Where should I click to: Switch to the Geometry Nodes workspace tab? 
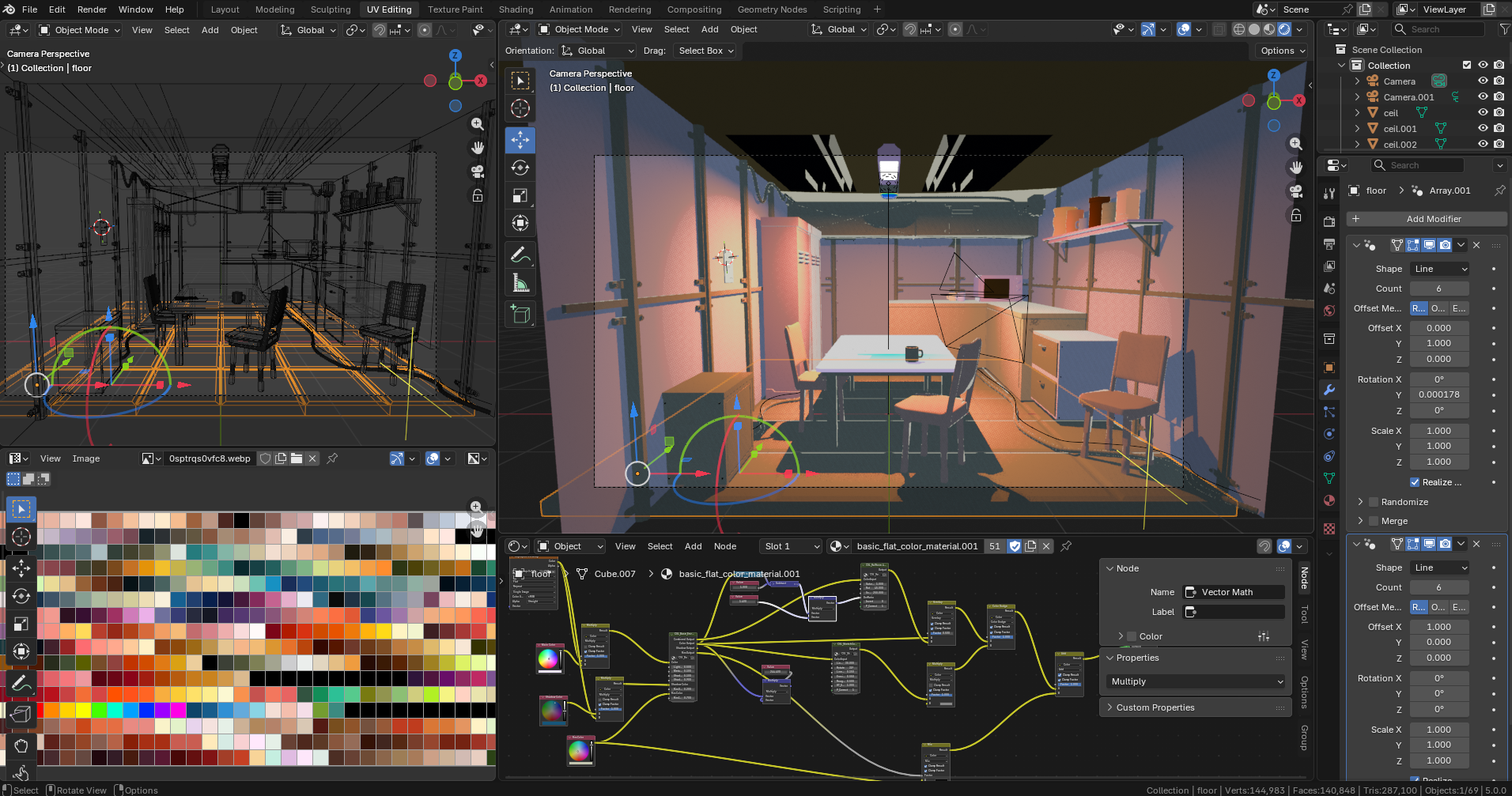(x=772, y=9)
